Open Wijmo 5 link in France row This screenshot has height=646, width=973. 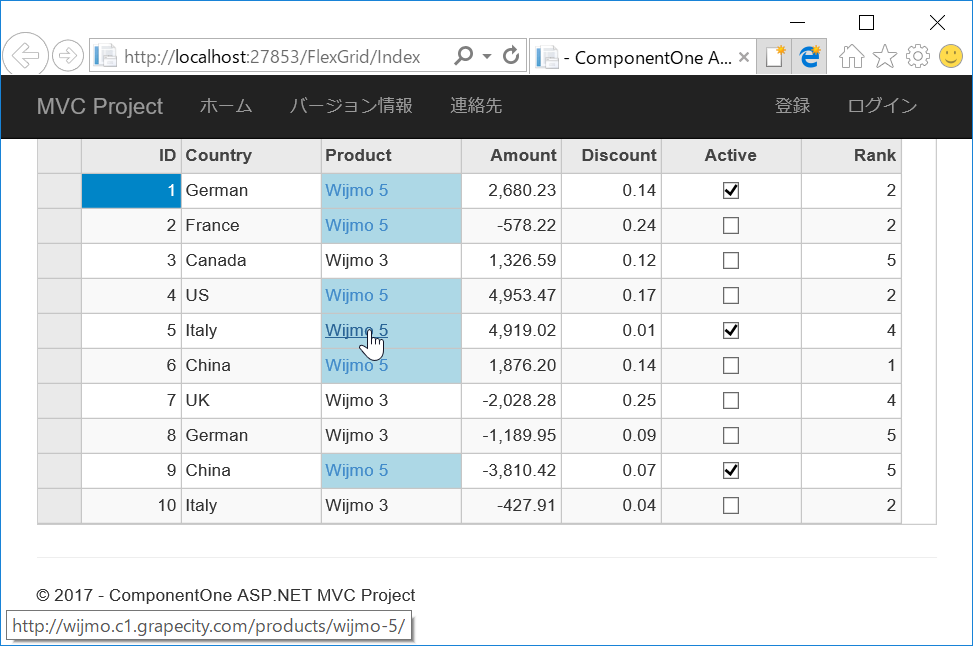click(x=356, y=225)
